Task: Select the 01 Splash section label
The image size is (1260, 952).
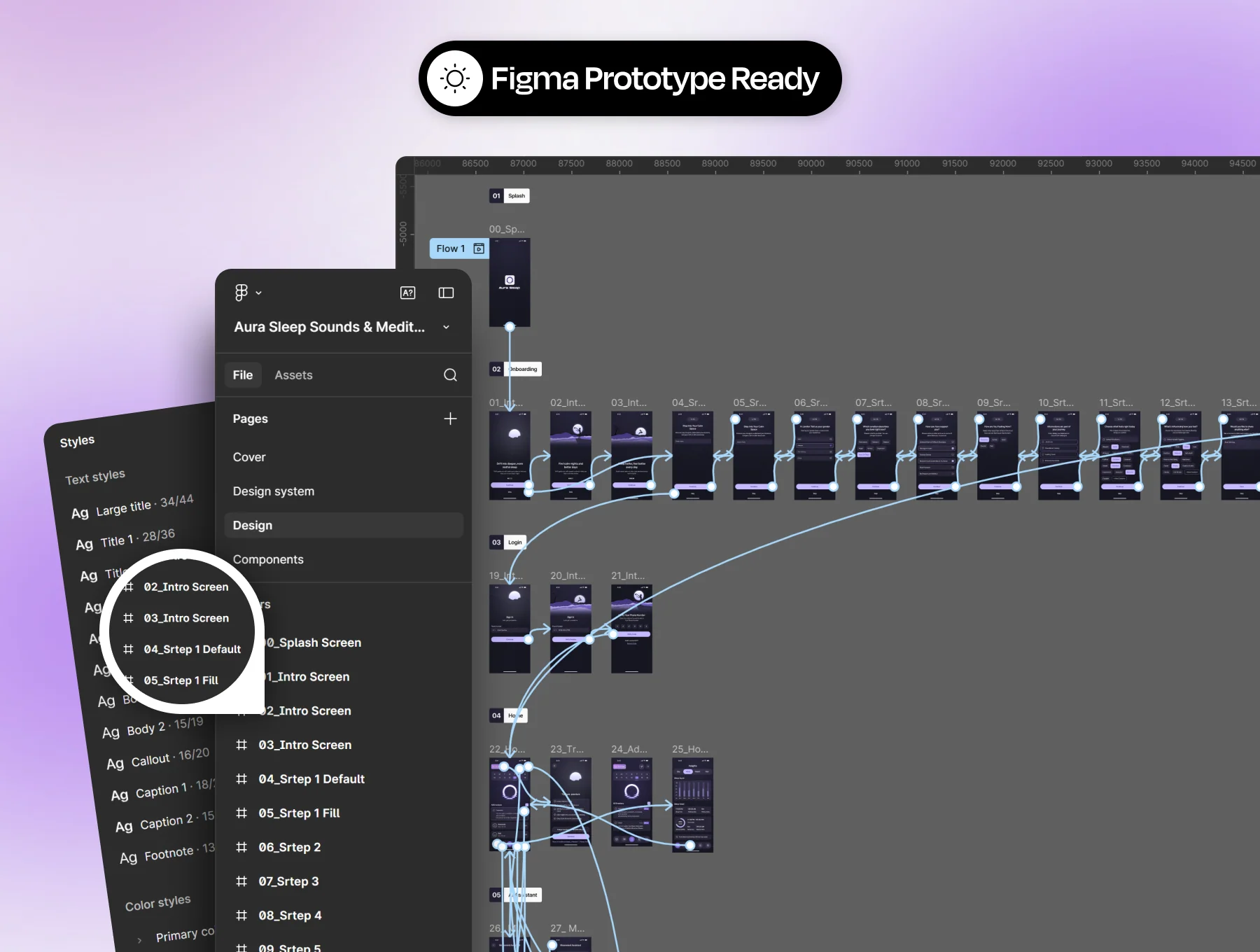Action: [509, 196]
